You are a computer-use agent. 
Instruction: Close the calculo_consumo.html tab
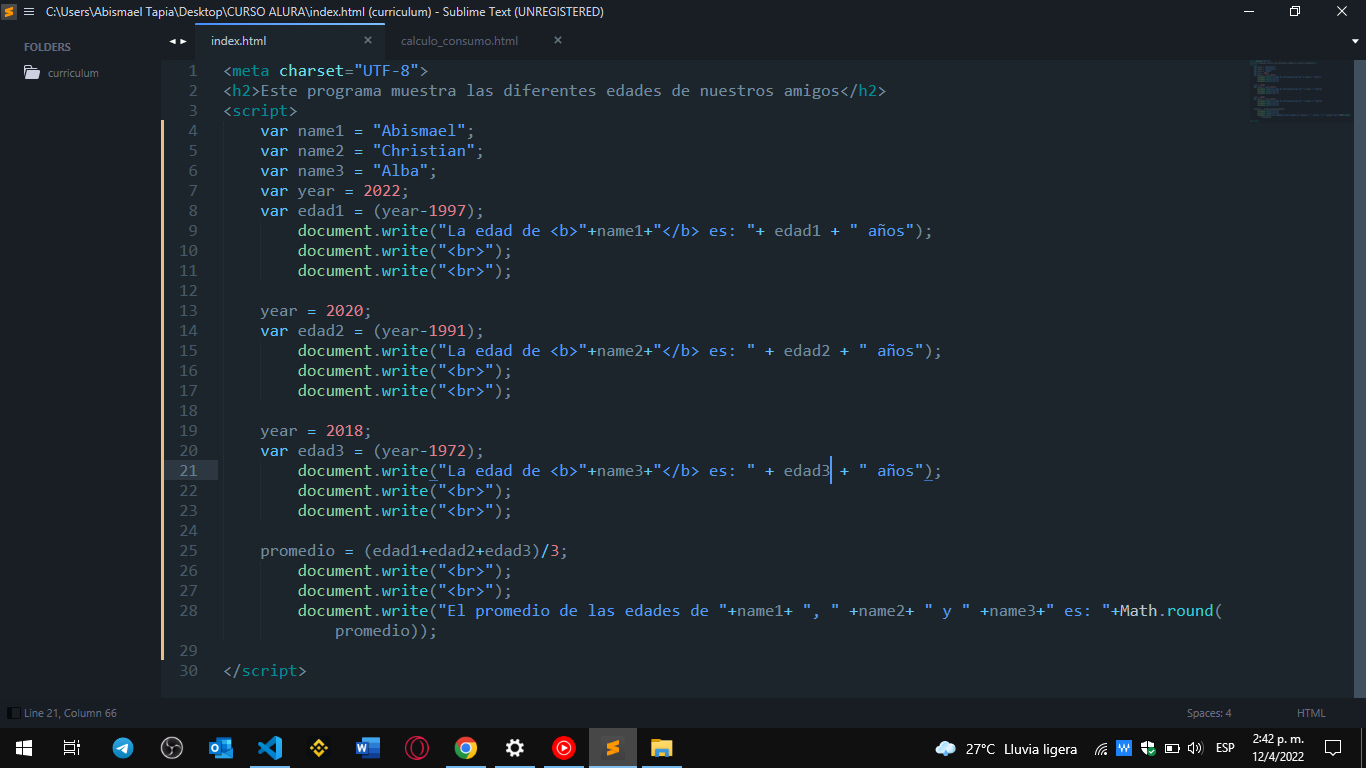pos(558,40)
